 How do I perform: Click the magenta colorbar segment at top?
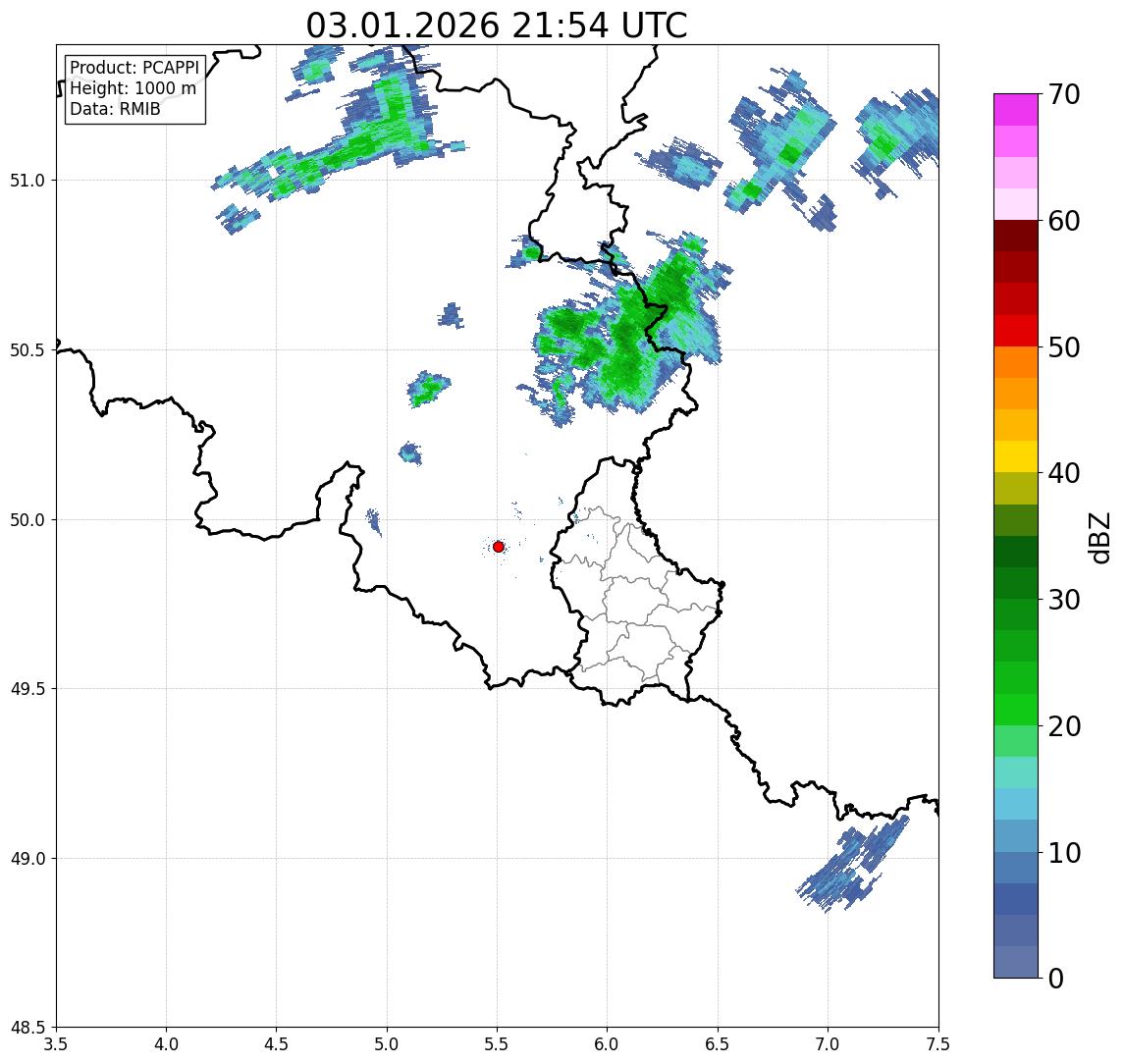coord(1016,110)
